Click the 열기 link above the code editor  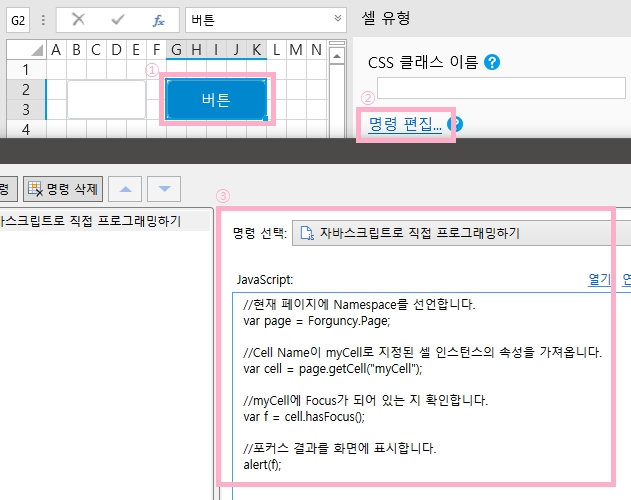599,280
